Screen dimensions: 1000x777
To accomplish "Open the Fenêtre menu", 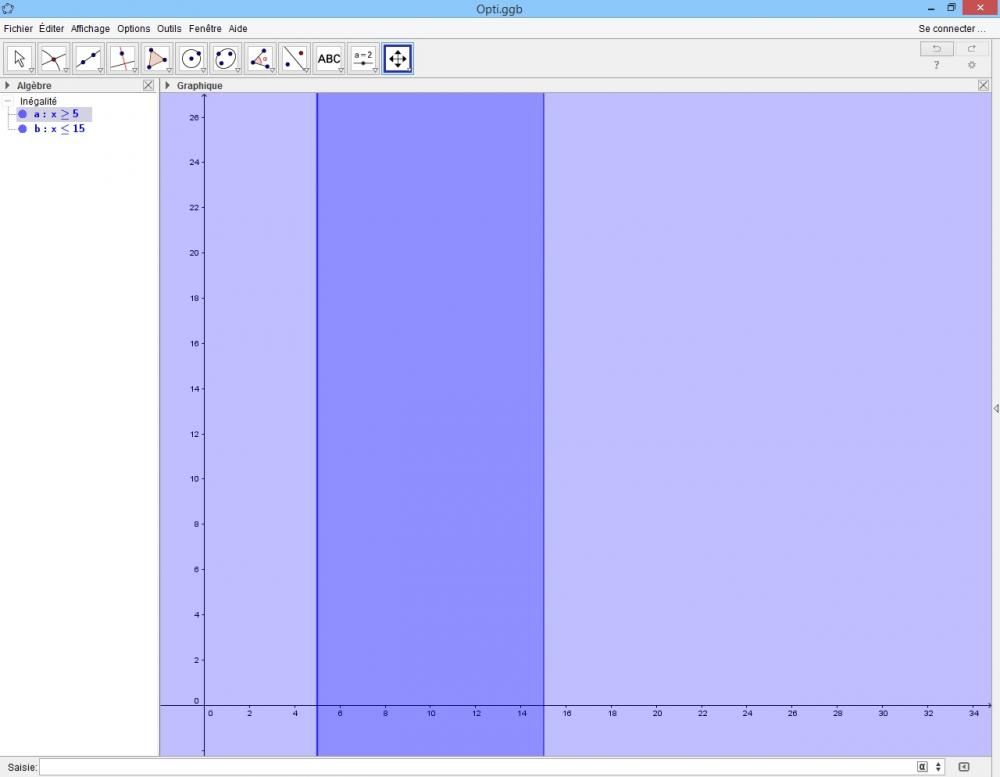I will point(205,29).
